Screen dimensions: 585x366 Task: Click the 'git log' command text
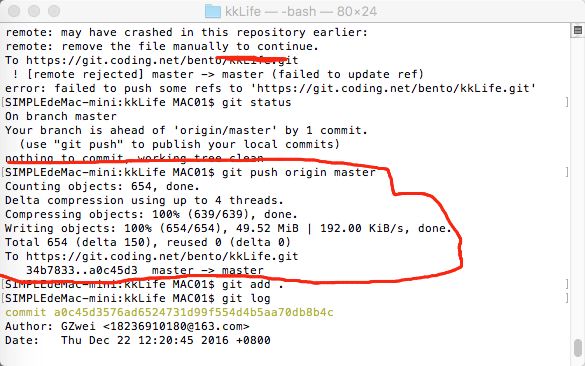coord(246,298)
